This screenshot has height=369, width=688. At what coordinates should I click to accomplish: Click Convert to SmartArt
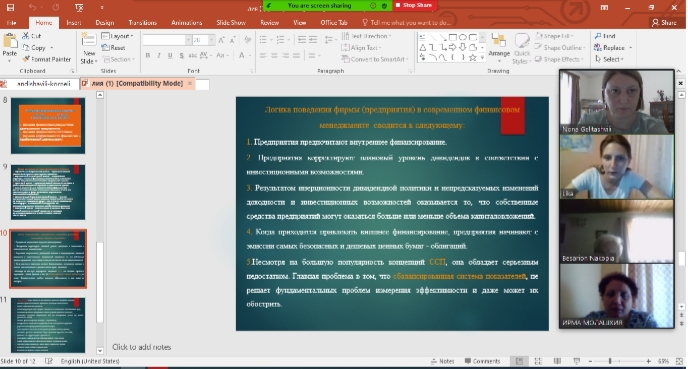coord(375,59)
